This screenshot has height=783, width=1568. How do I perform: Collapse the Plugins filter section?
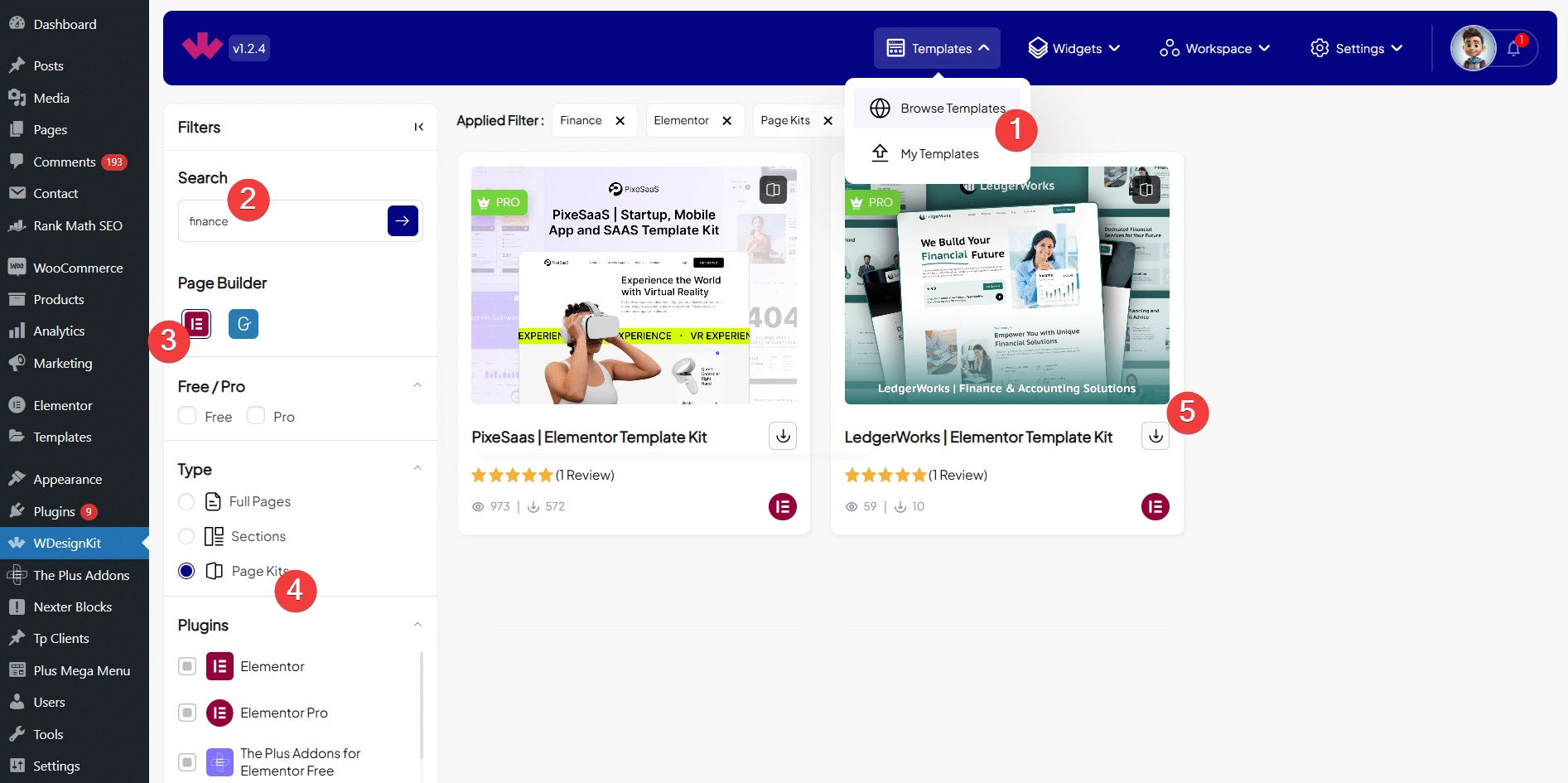pyautogui.click(x=417, y=625)
